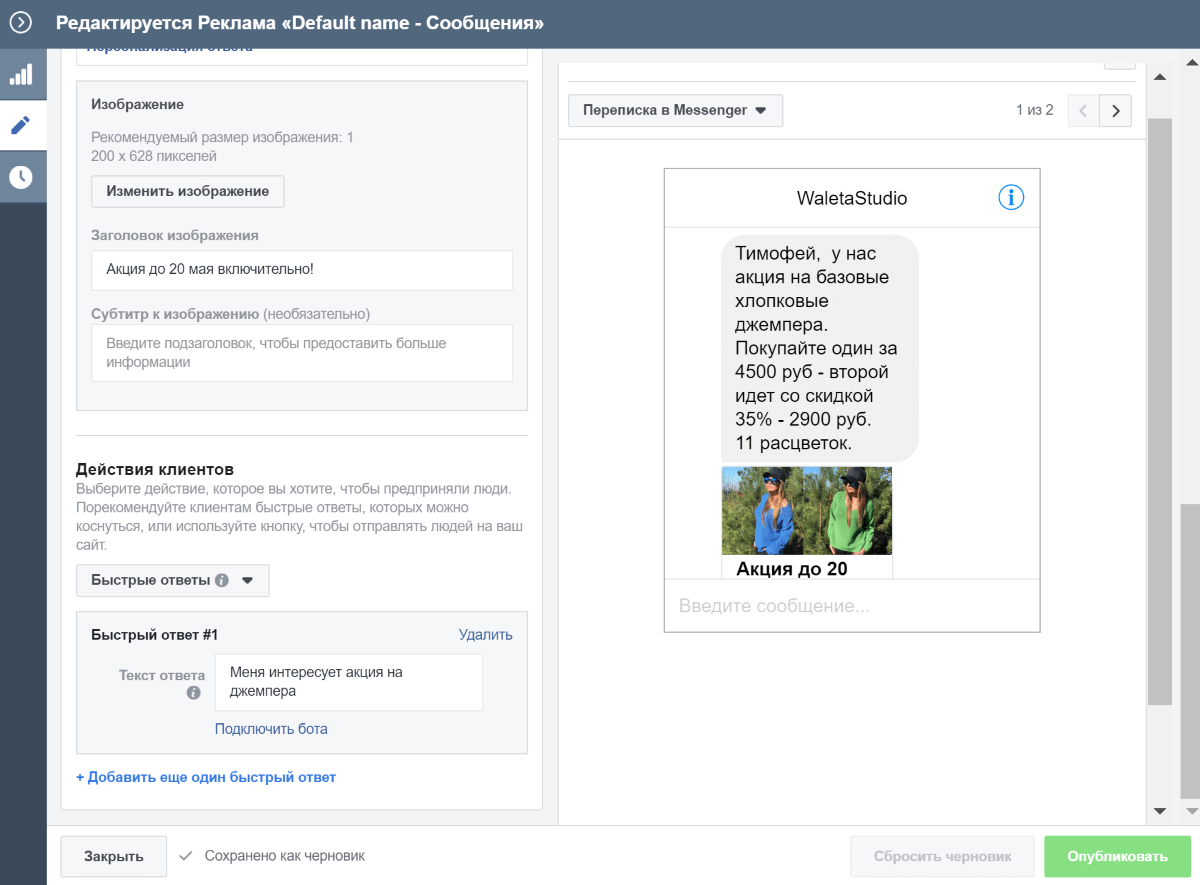Click the Изменить изображение button
Screen dimensions: 1200x885
188,191
